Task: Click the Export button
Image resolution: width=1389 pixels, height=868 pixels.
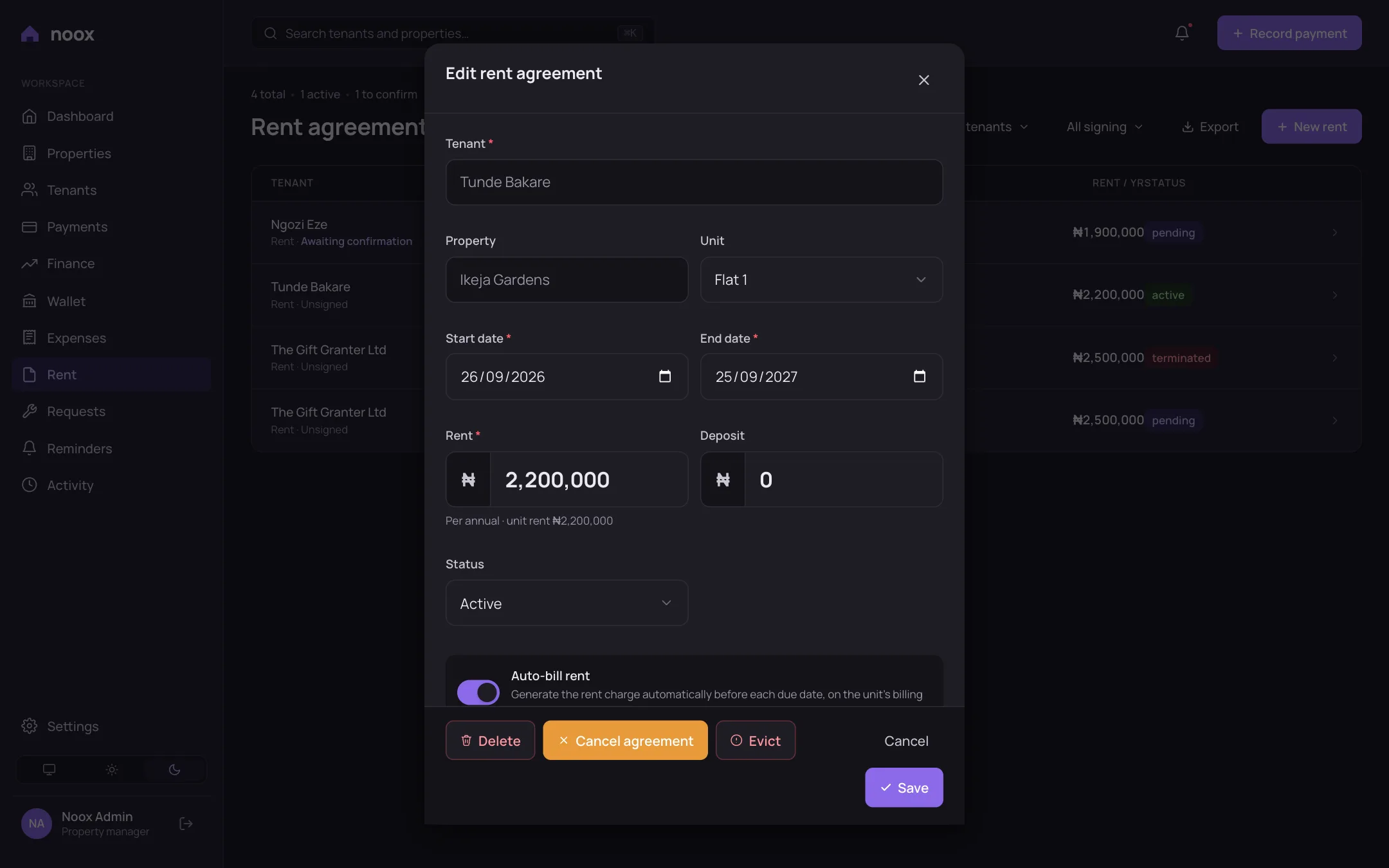Action: pyautogui.click(x=1210, y=127)
